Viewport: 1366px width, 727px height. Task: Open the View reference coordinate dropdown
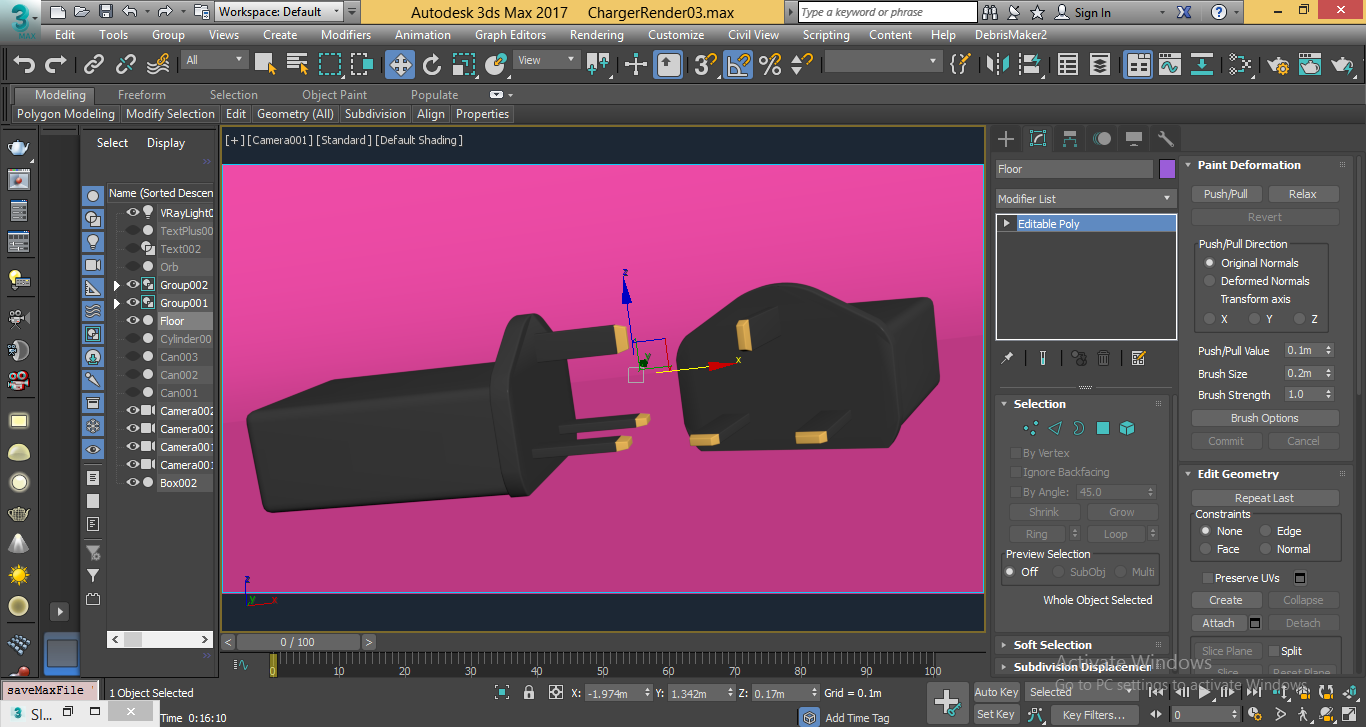point(546,60)
